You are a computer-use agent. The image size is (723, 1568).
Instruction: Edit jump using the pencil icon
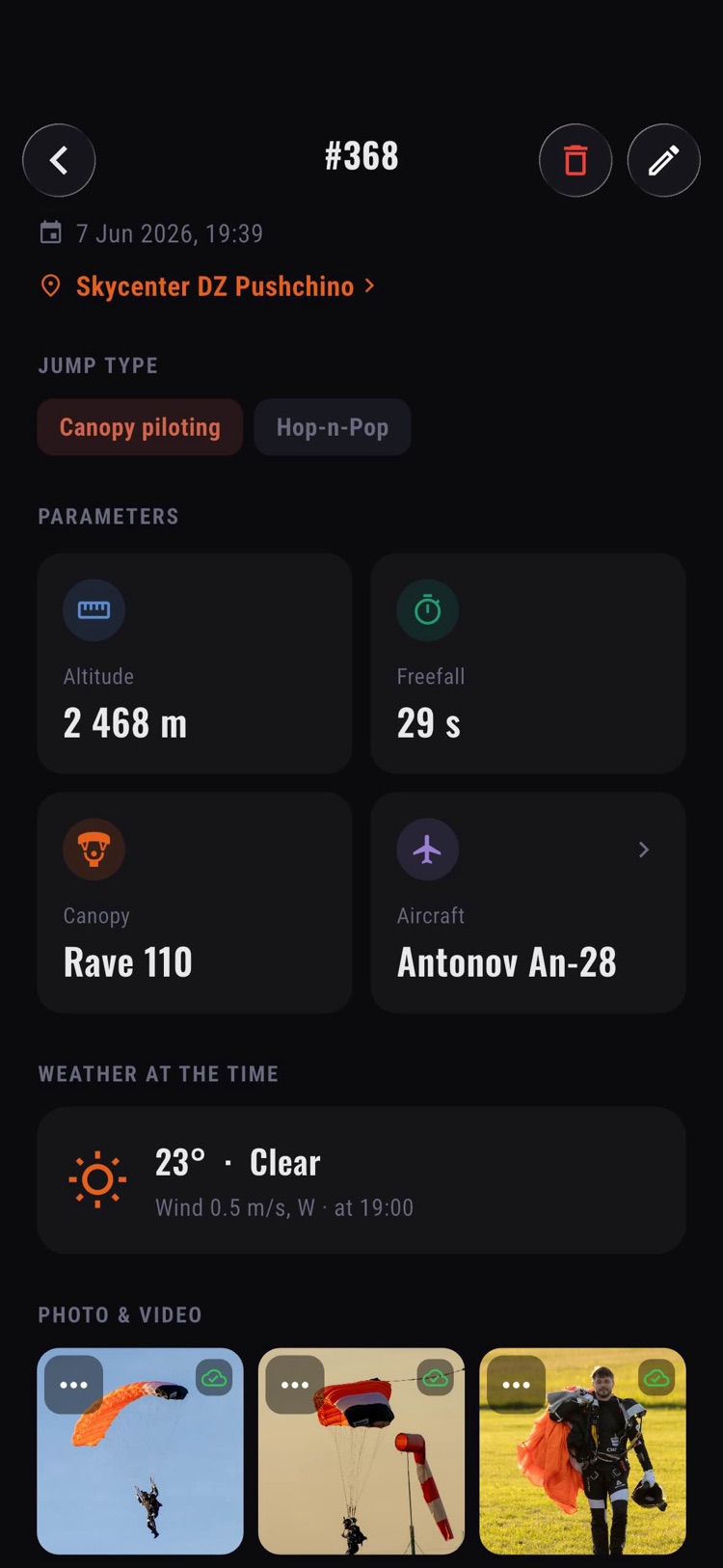(663, 160)
